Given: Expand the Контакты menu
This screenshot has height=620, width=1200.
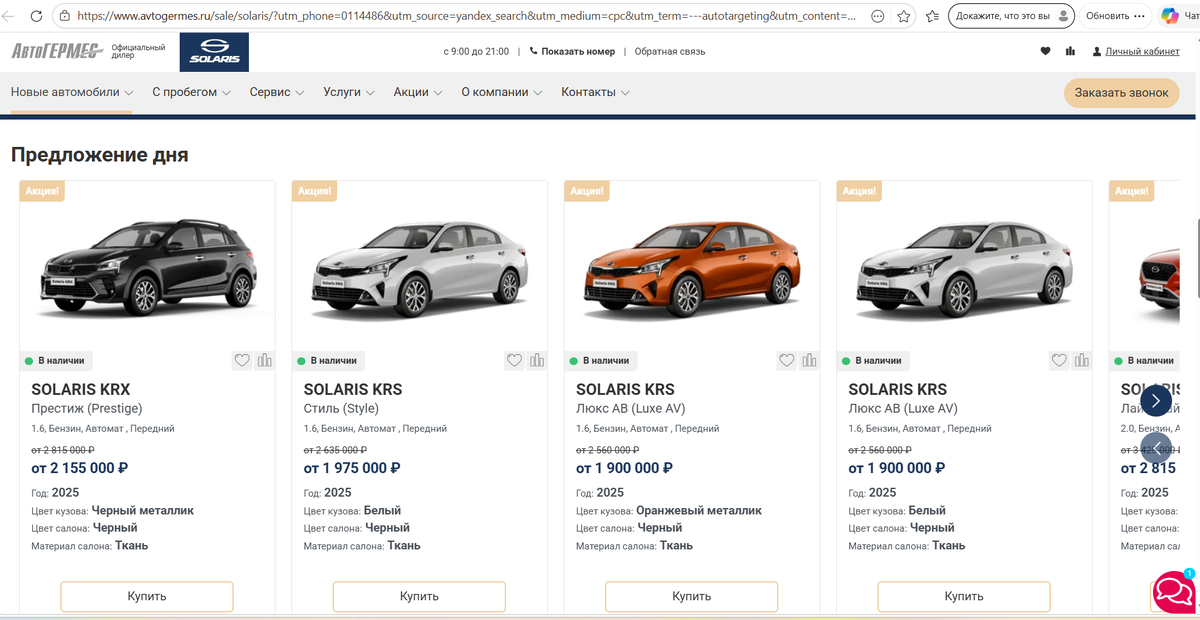Looking at the screenshot, I should 595,92.
